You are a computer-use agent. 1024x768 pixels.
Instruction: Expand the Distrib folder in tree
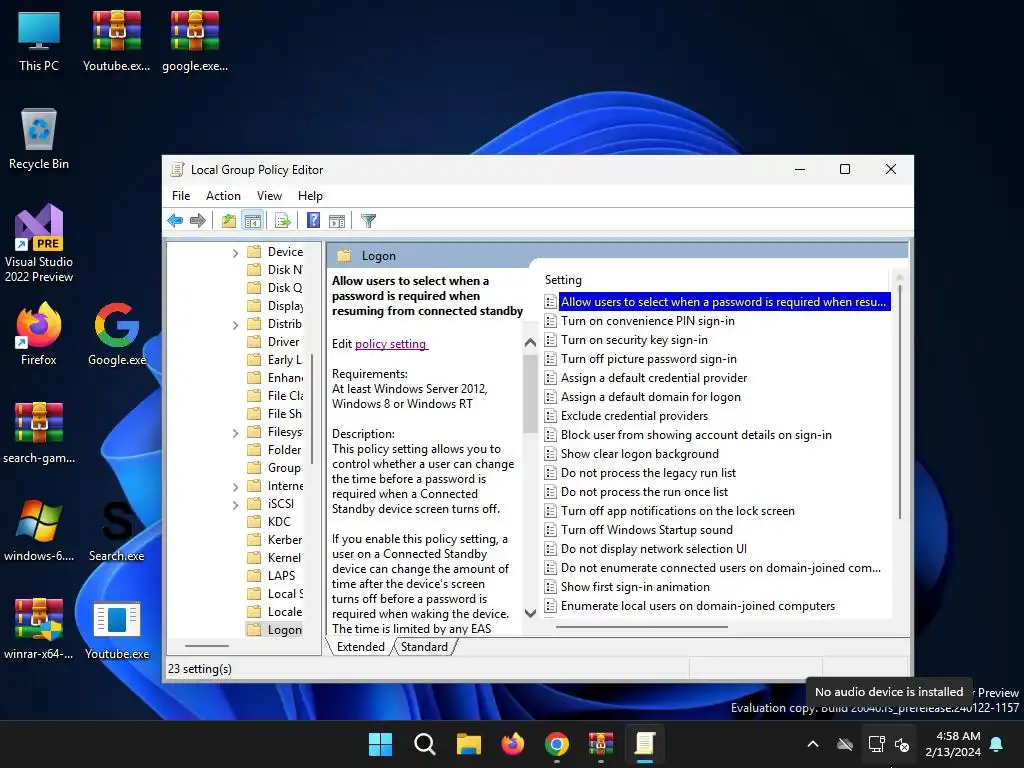coord(235,325)
